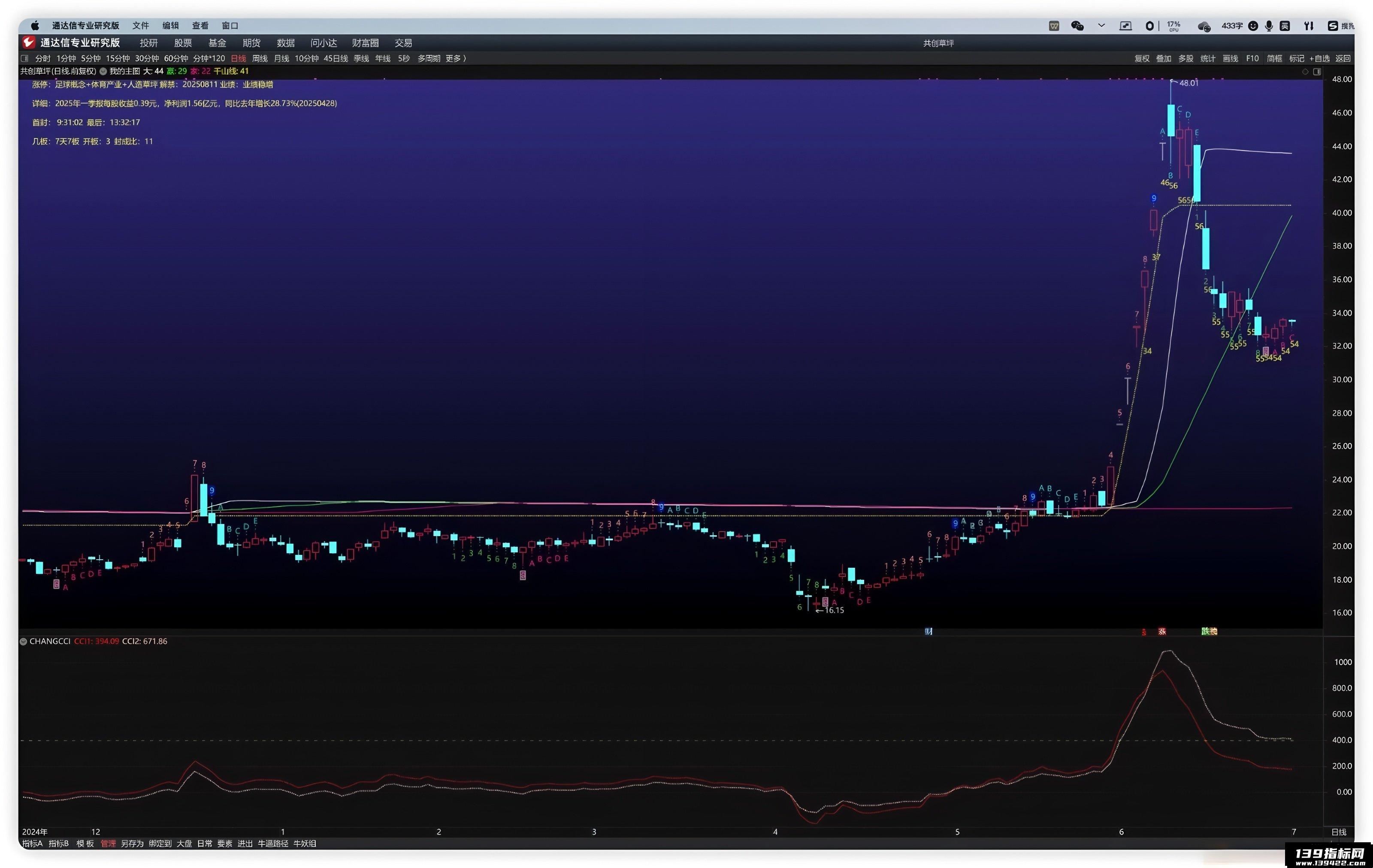Click the 通达信 red logo icon
Image resolution: width=1373 pixels, height=868 pixels.
tap(28, 43)
